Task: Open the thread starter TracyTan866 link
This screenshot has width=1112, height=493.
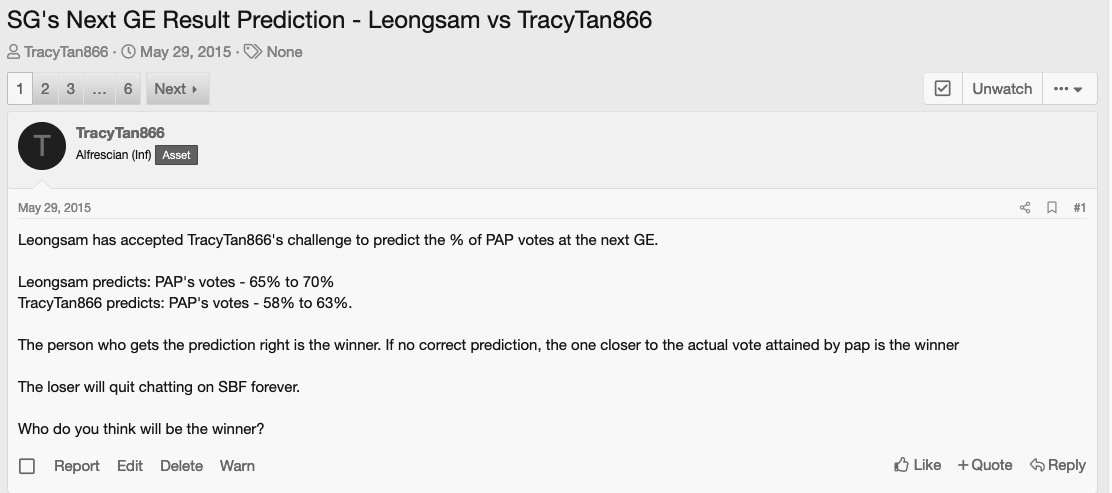Action: [x=66, y=52]
